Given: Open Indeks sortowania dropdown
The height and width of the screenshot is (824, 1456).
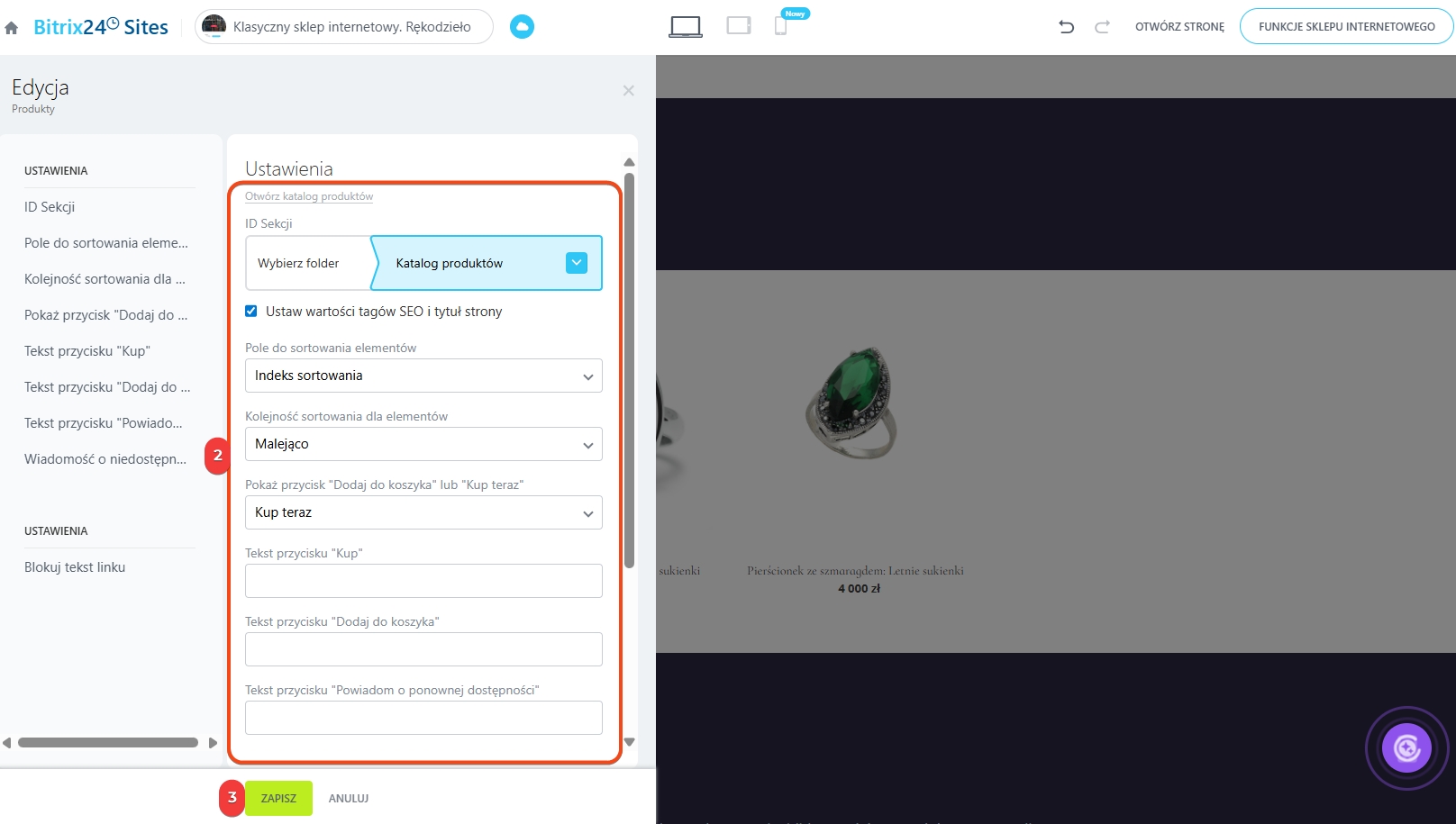Looking at the screenshot, I should pos(423,376).
